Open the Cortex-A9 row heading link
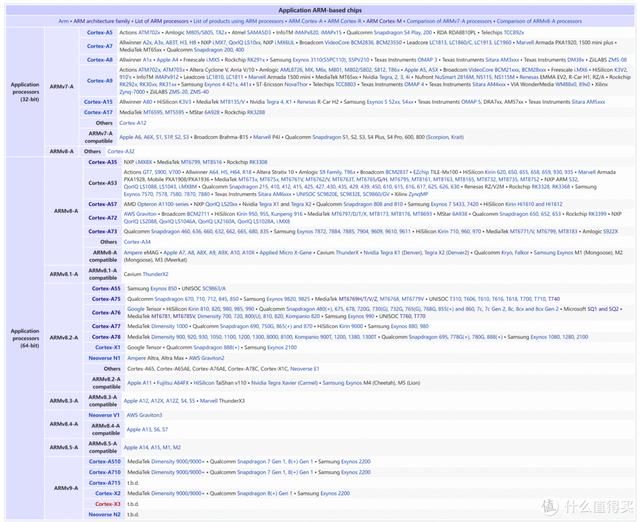This screenshot has height=522, width=640. (x=100, y=80)
